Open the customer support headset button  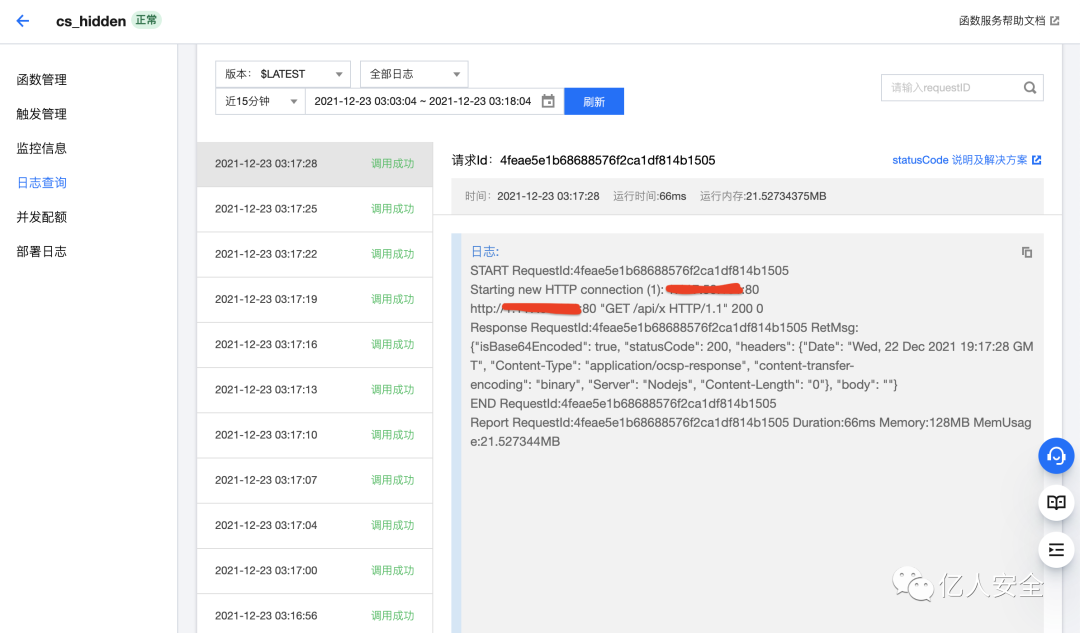tap(1056, 455)
